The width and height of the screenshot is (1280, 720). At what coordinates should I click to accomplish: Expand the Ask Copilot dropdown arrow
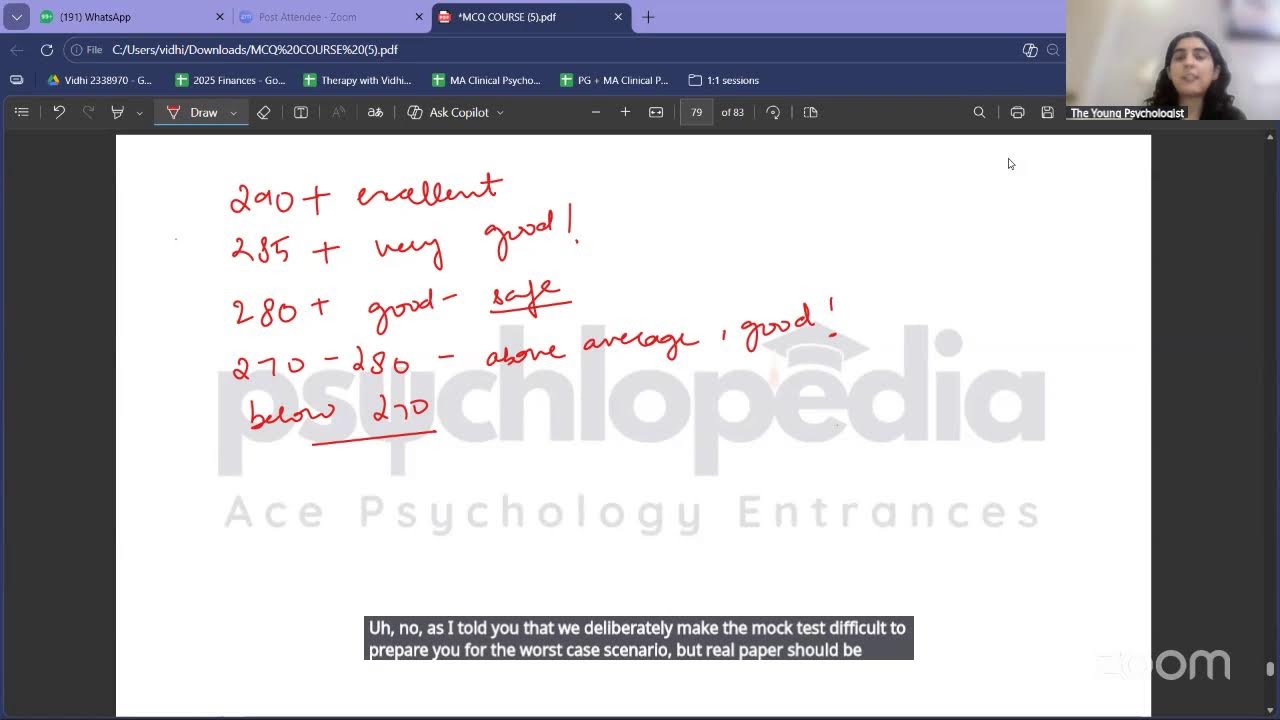pyautogui.click(x=500, y=113)
